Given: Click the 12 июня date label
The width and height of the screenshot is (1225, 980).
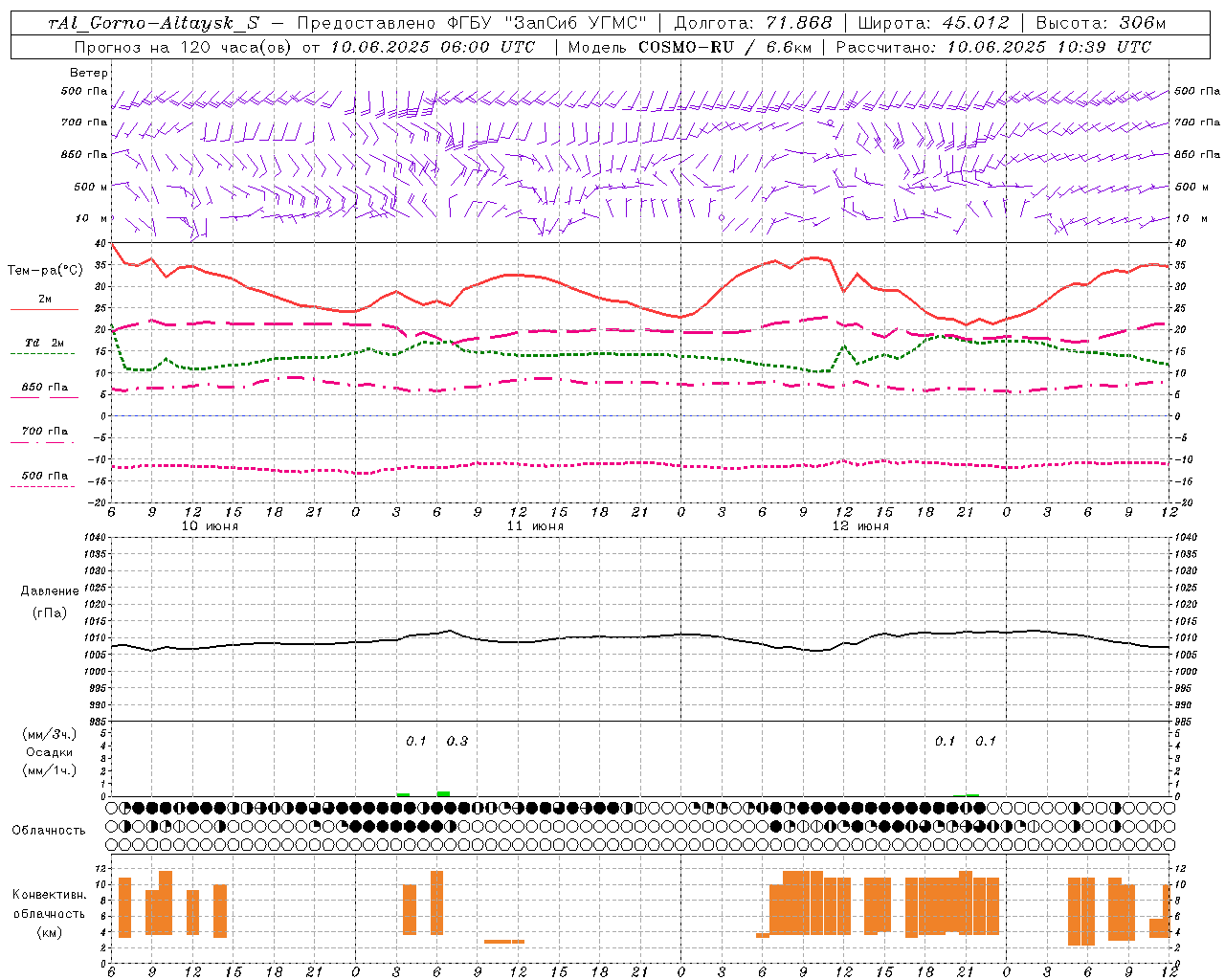Looking at the screenshot, I should tap(860, 526).
